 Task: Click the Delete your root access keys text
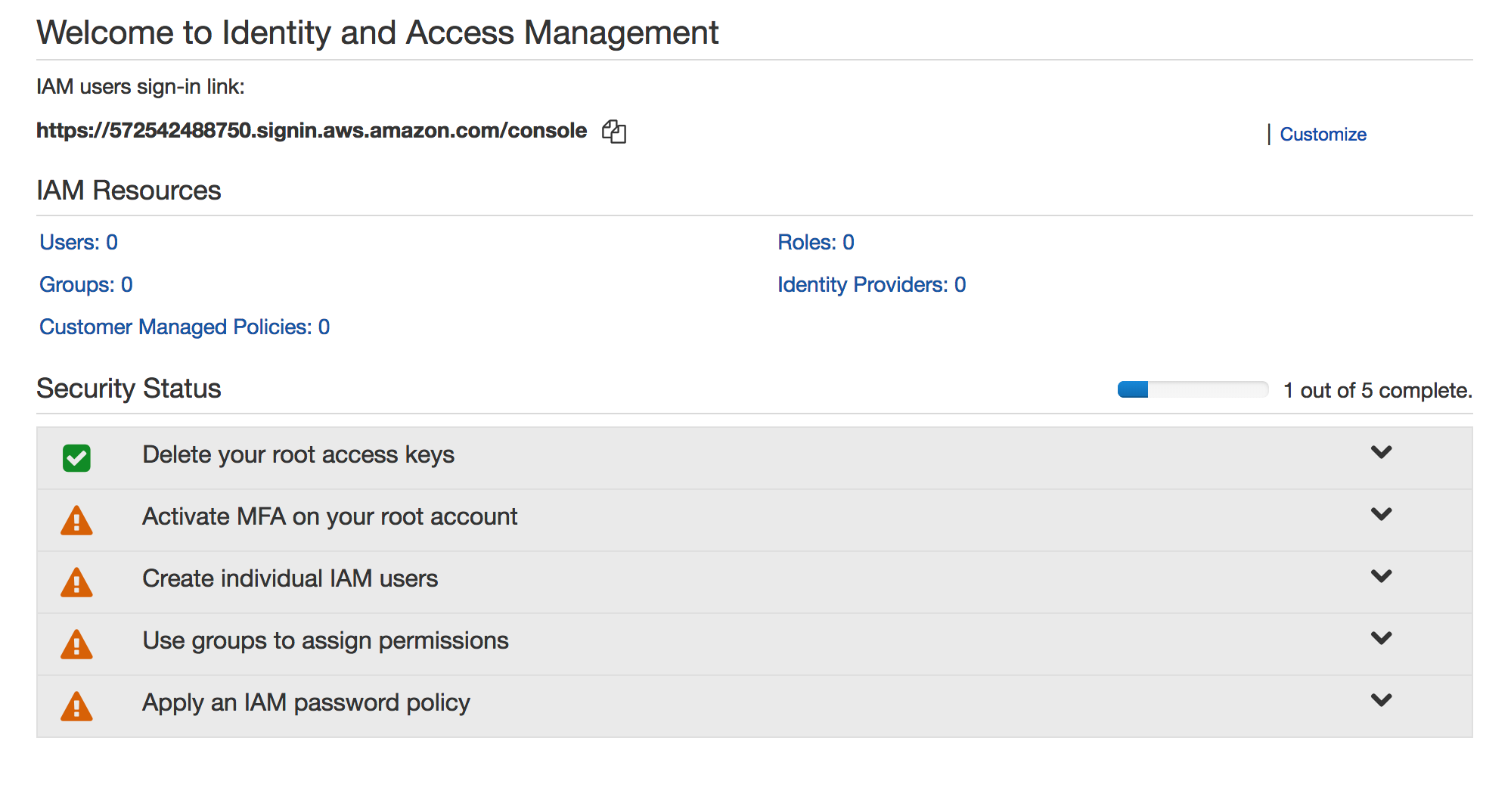click(x=299, y=454)
